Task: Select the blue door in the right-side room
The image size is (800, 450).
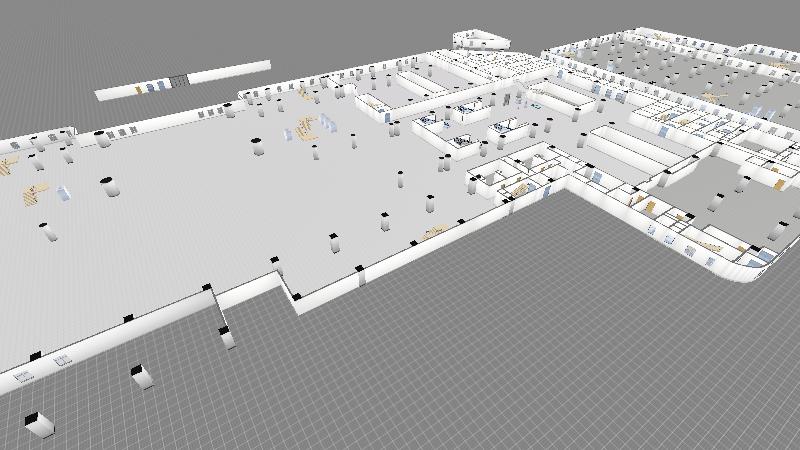Action: (x=596, y=177)
